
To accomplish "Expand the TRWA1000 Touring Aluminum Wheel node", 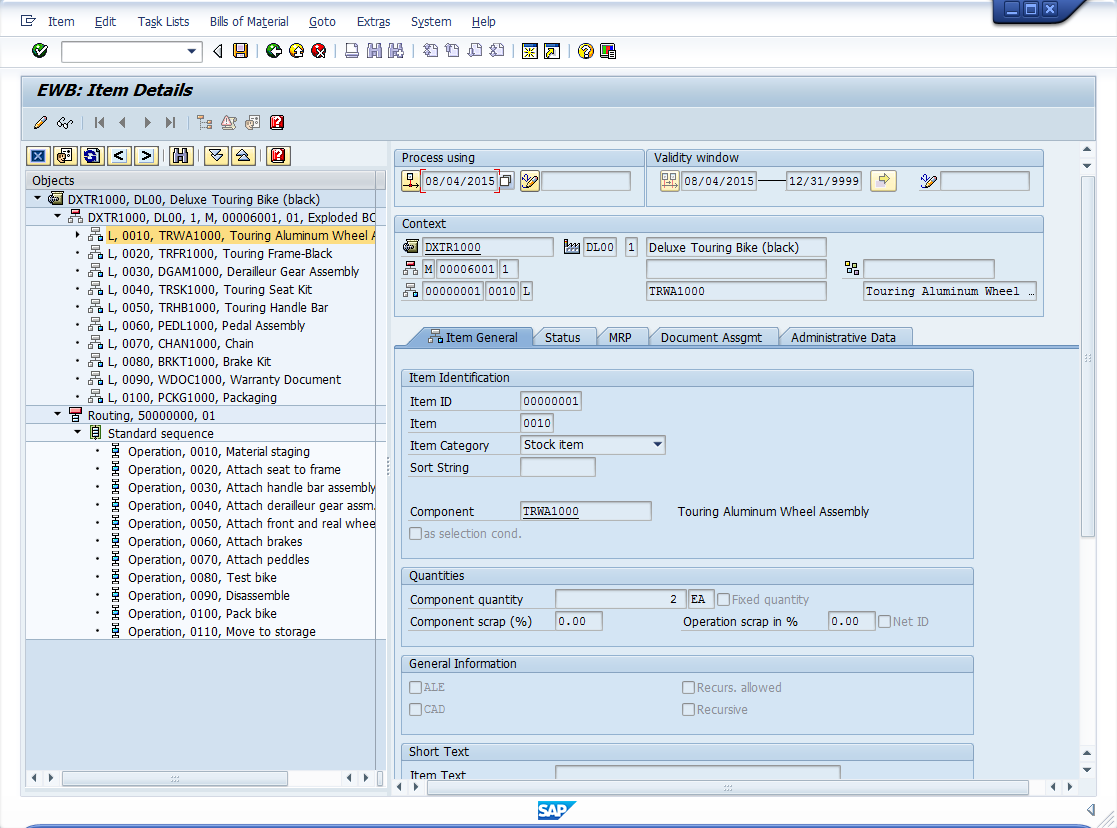I will click(x=78, y=235).
